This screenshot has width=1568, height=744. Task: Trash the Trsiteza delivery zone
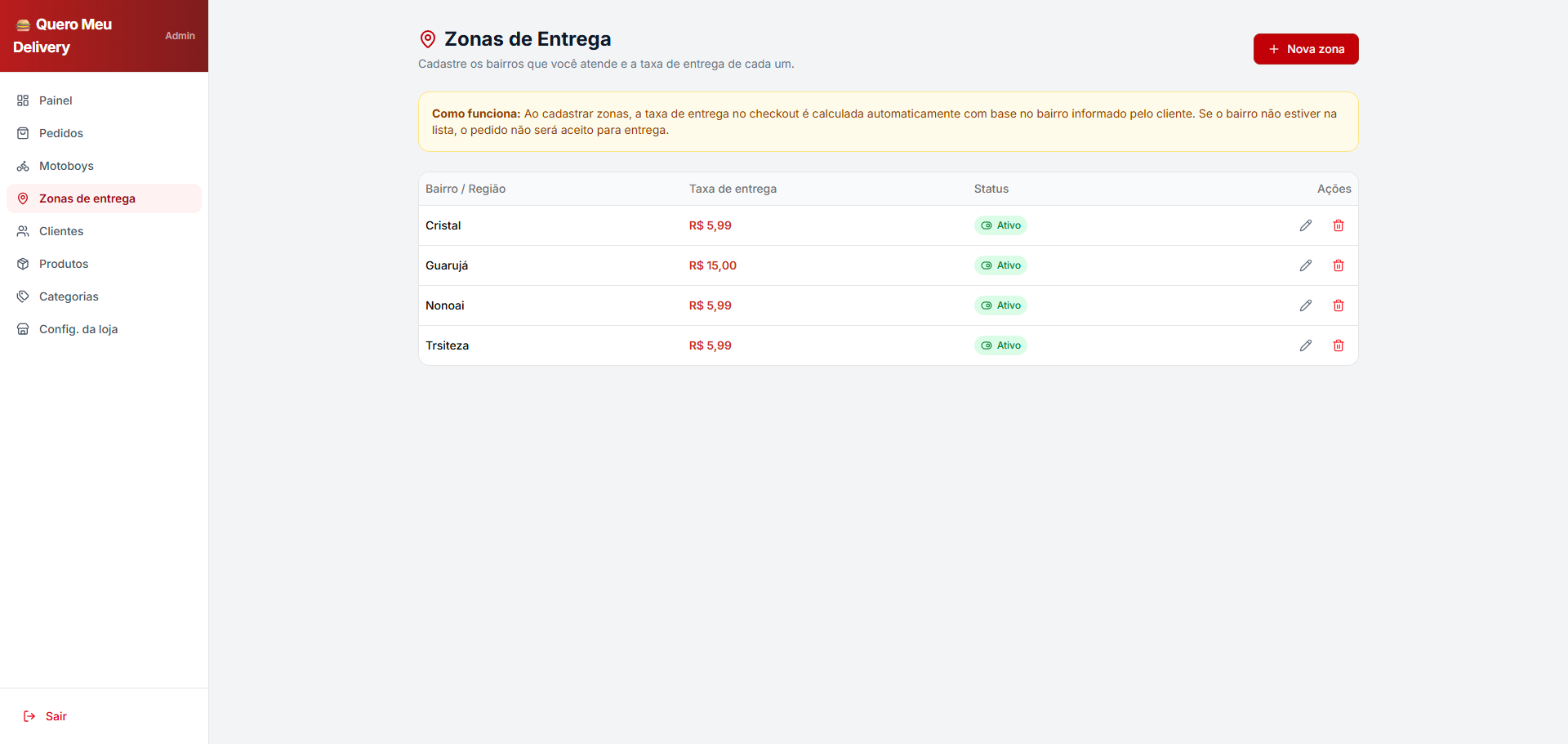point(1339,345)
